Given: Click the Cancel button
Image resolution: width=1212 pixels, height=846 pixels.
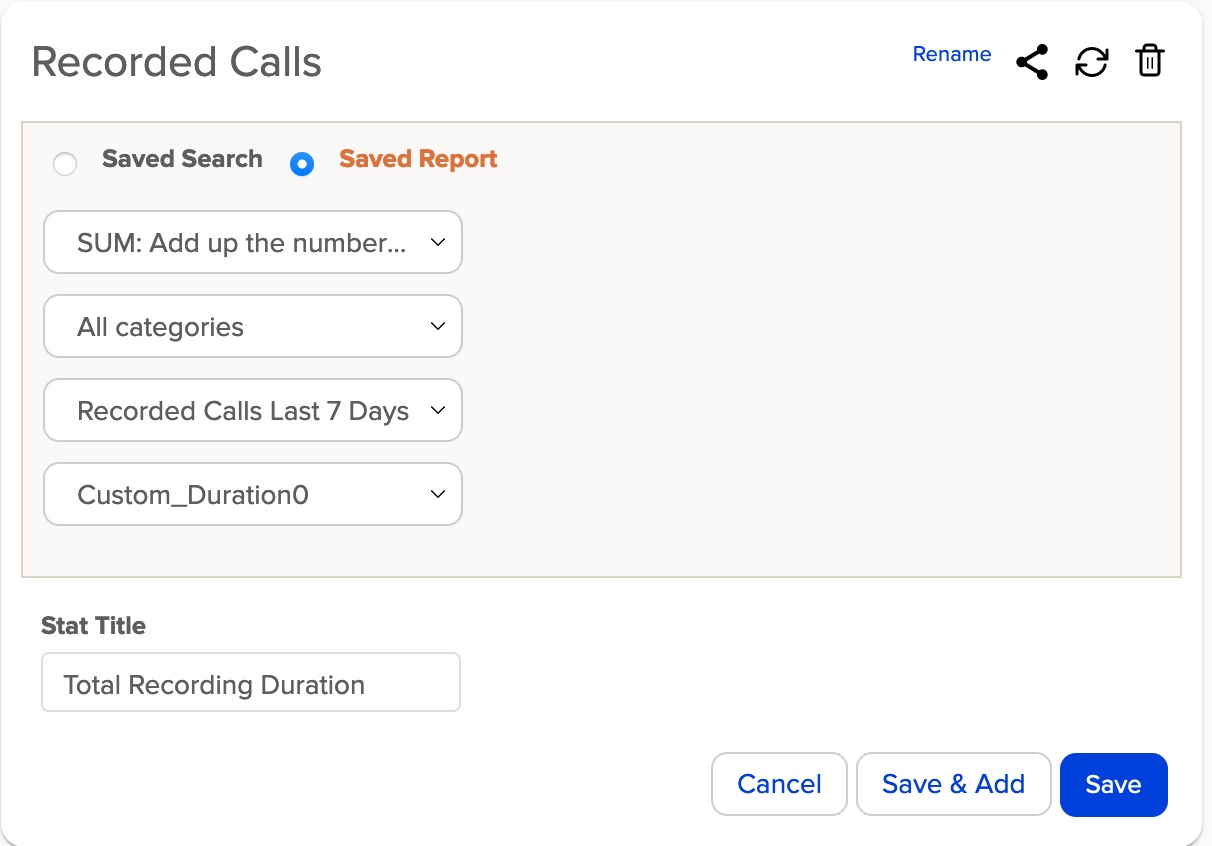Looking at the screenshot, I should point(779,784).
